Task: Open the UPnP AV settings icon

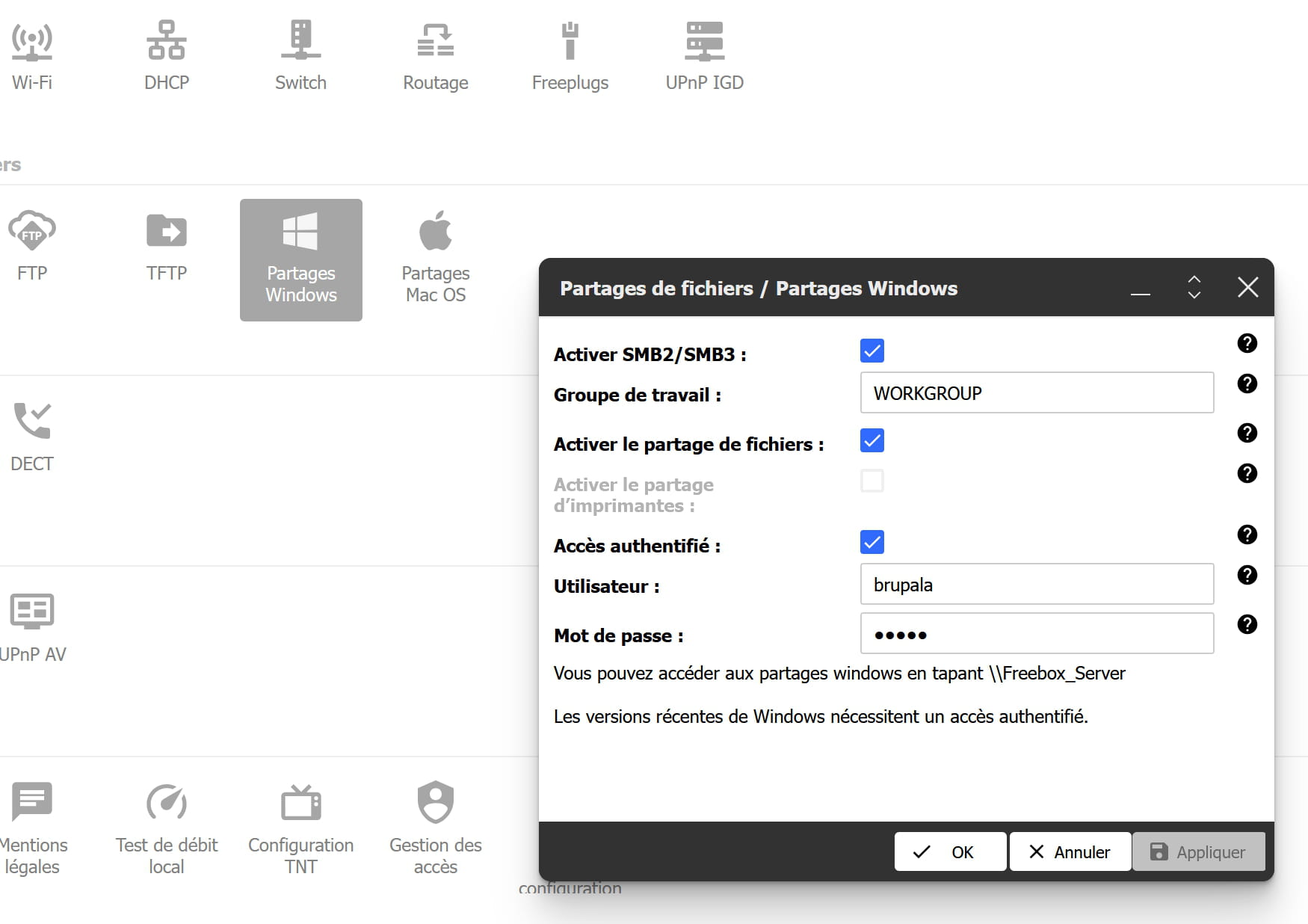Action: click(x=32, y=628)
